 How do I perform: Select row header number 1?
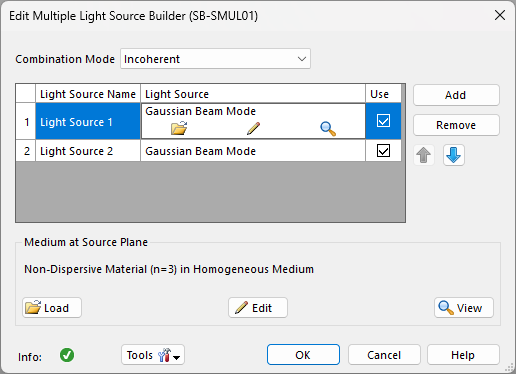pyautogui.click(x=26, y=121)
